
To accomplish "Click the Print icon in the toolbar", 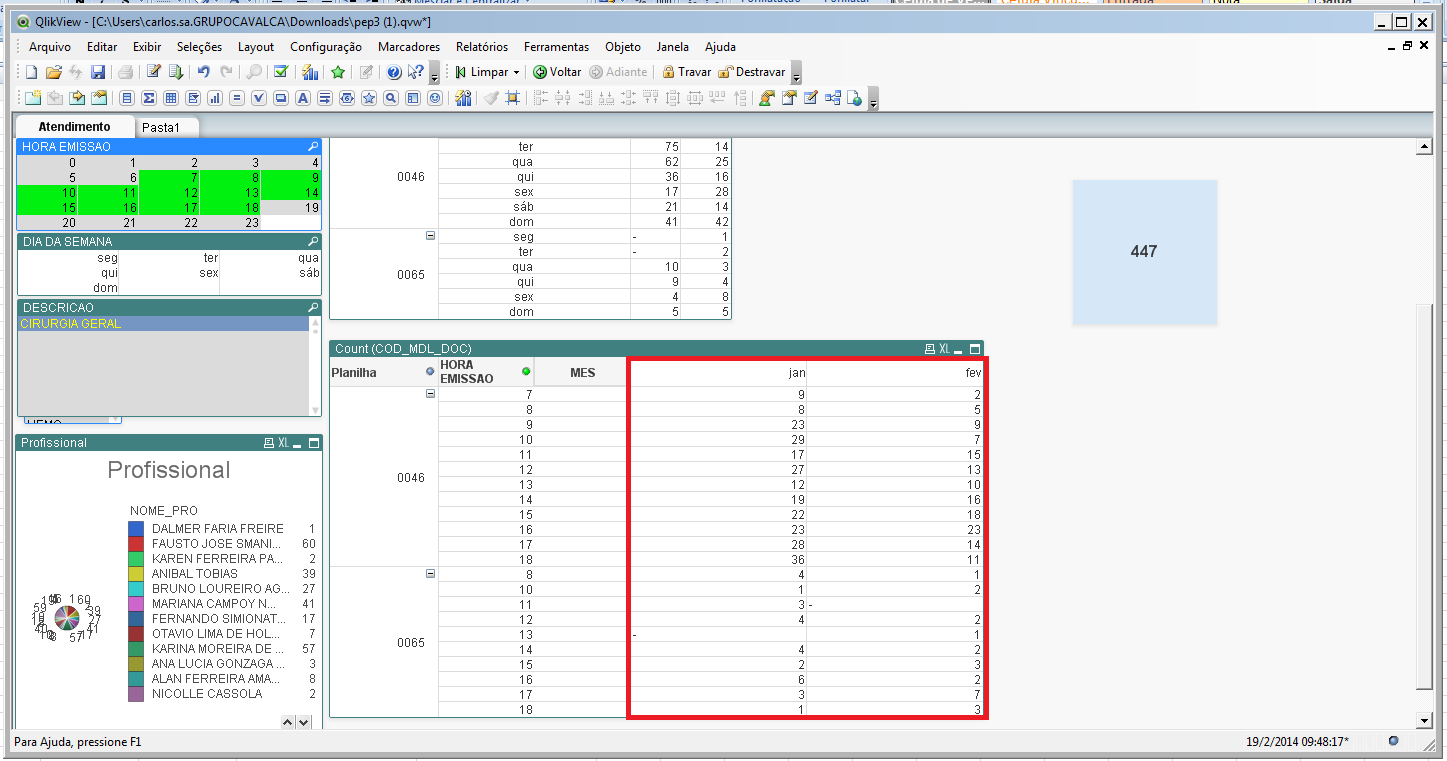I will click(125, 72).
